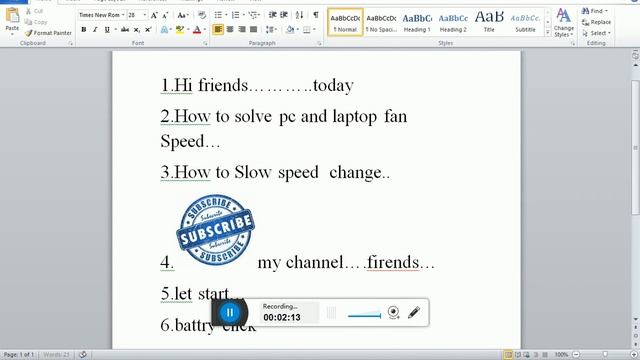The height and width of the screenshot is (360, 640).
Task: Click the Shrink Font icon
Action: 165,15
